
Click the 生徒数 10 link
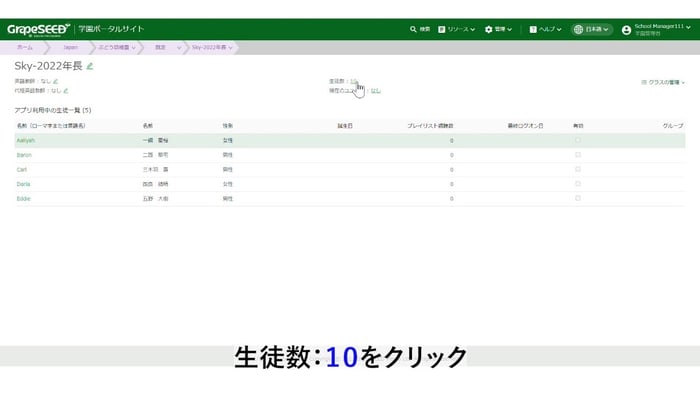(354, 81)
